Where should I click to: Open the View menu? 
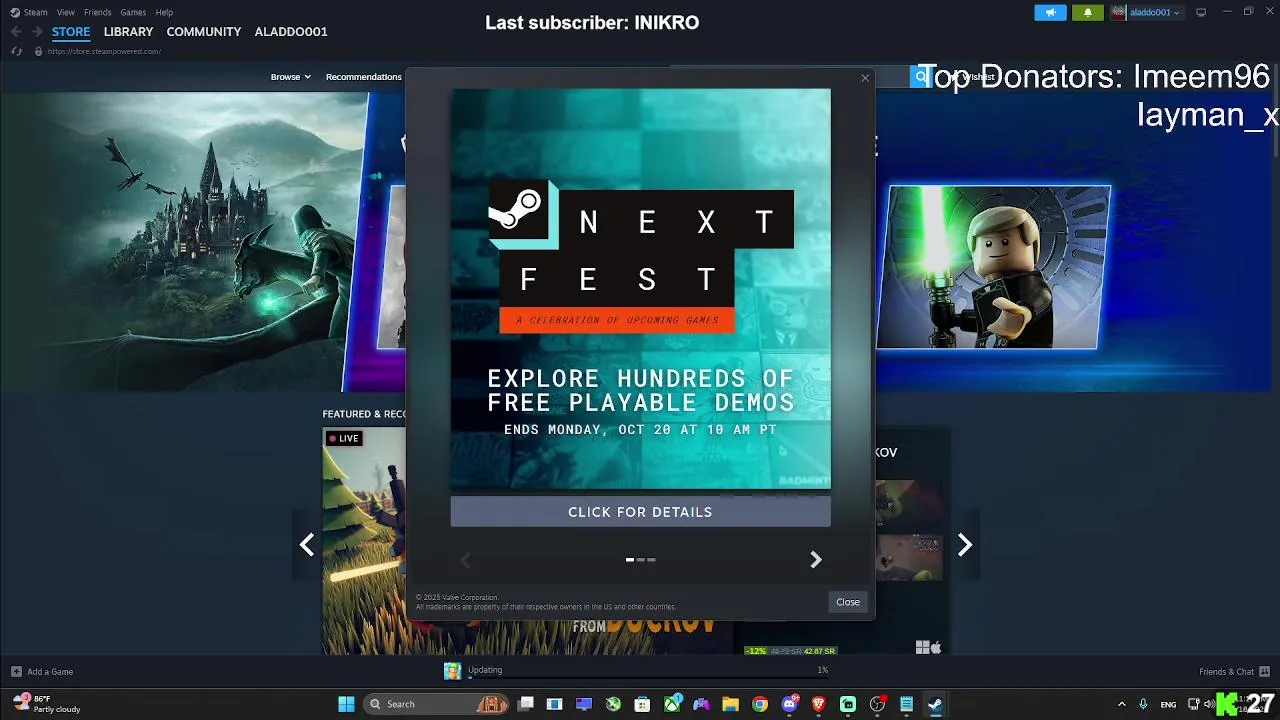pos(66,12)
